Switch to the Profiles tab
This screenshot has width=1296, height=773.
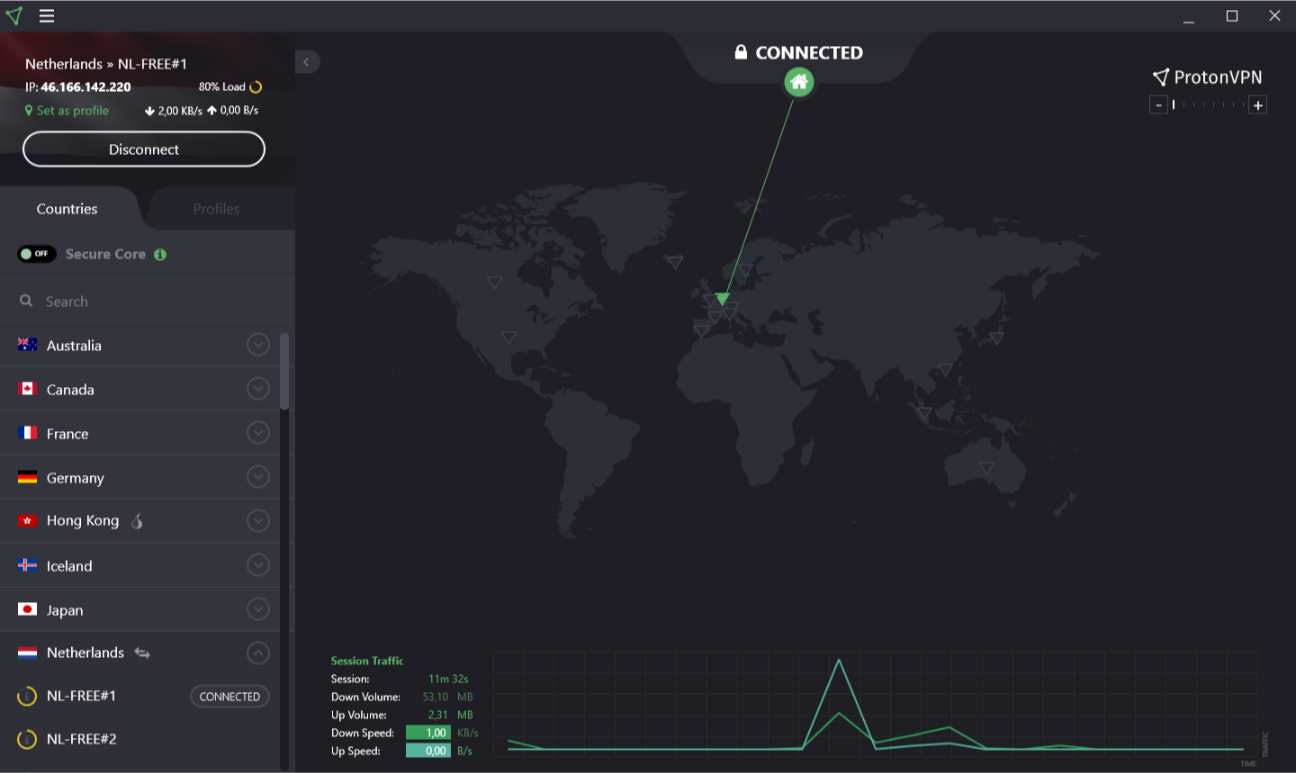[216, 209]
